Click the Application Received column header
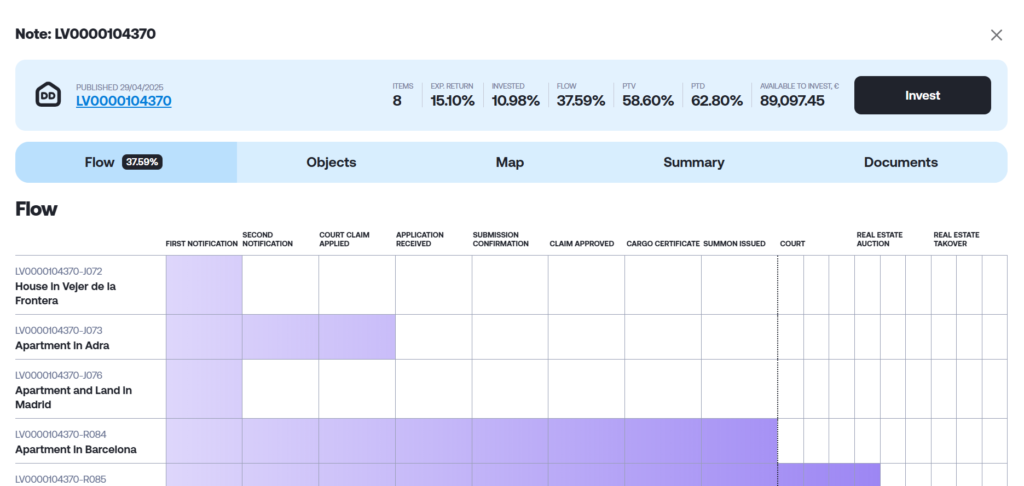 pyautogui.click(x=419, y=239)
